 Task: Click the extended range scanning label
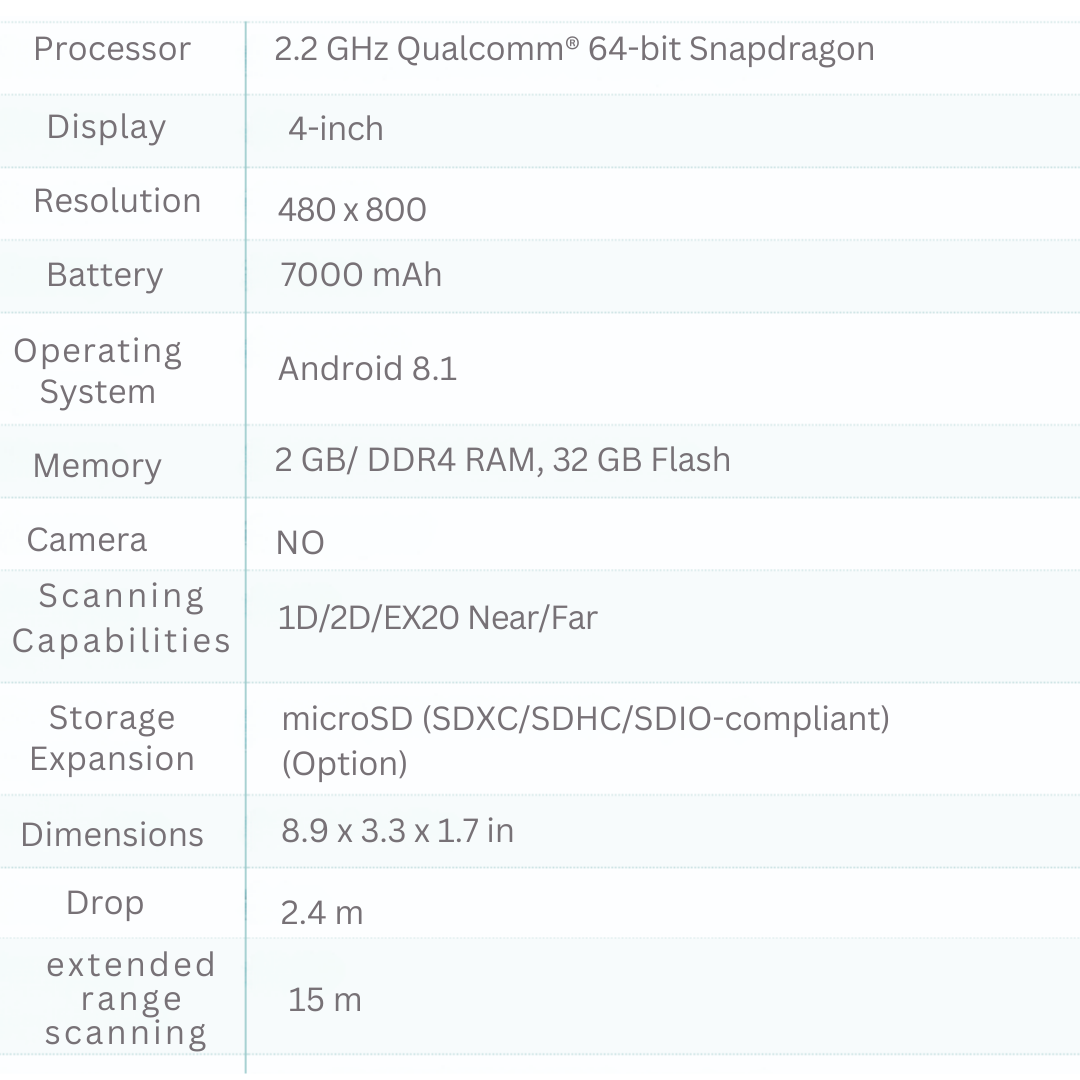click(x=130, y=999)
